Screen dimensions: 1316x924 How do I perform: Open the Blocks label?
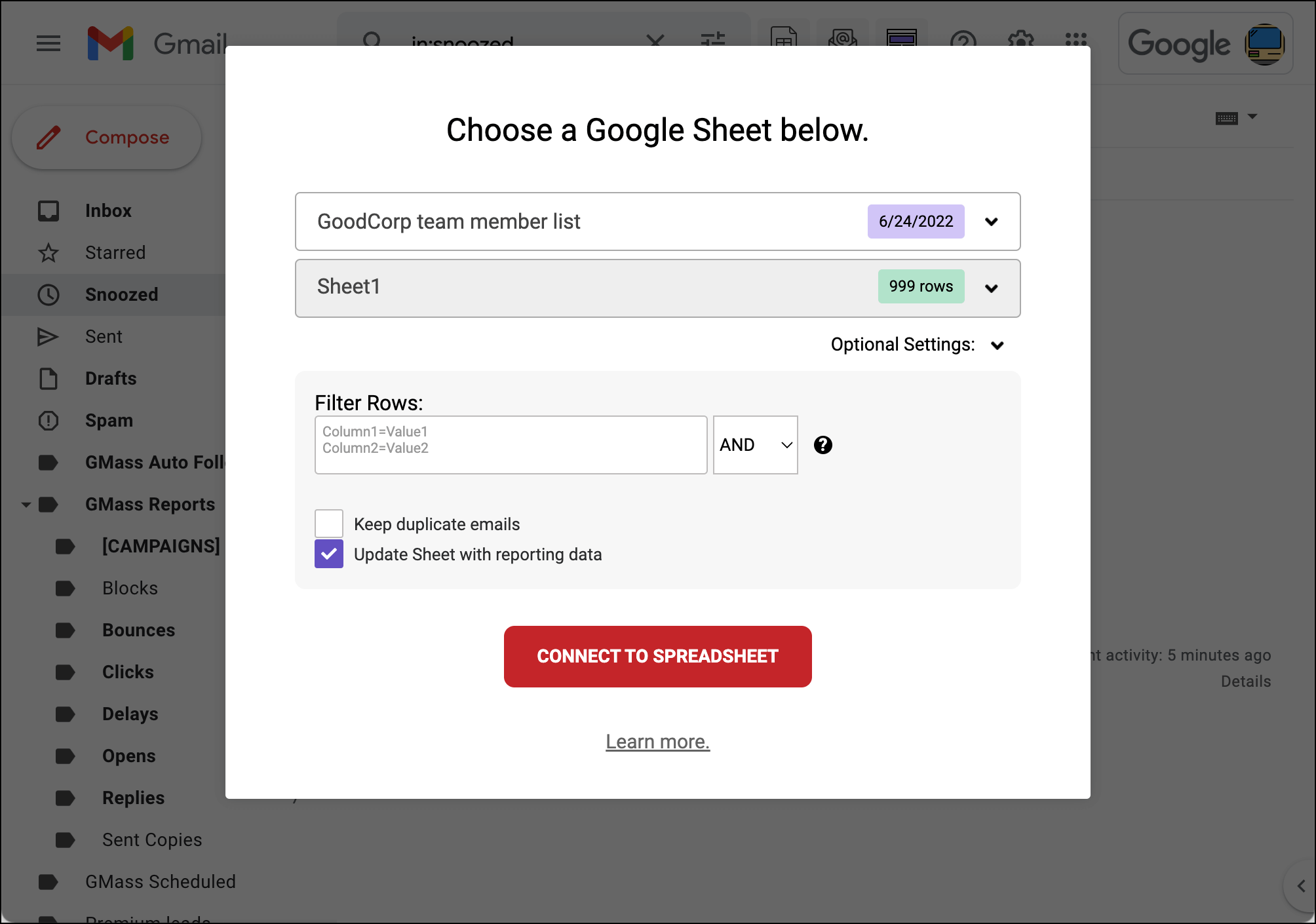(x=130, y=588)
